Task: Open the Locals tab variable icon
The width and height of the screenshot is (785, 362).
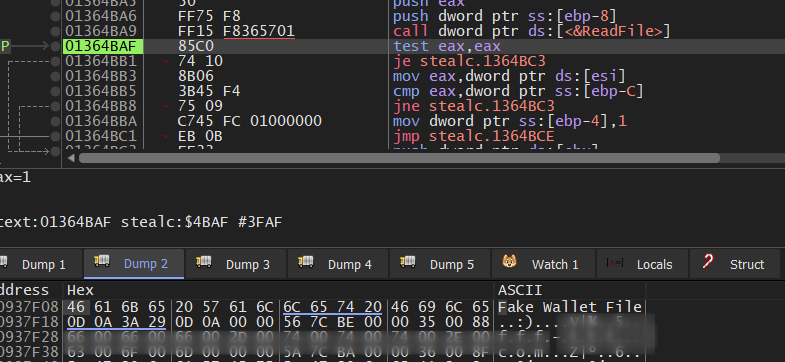Action: 615,262
